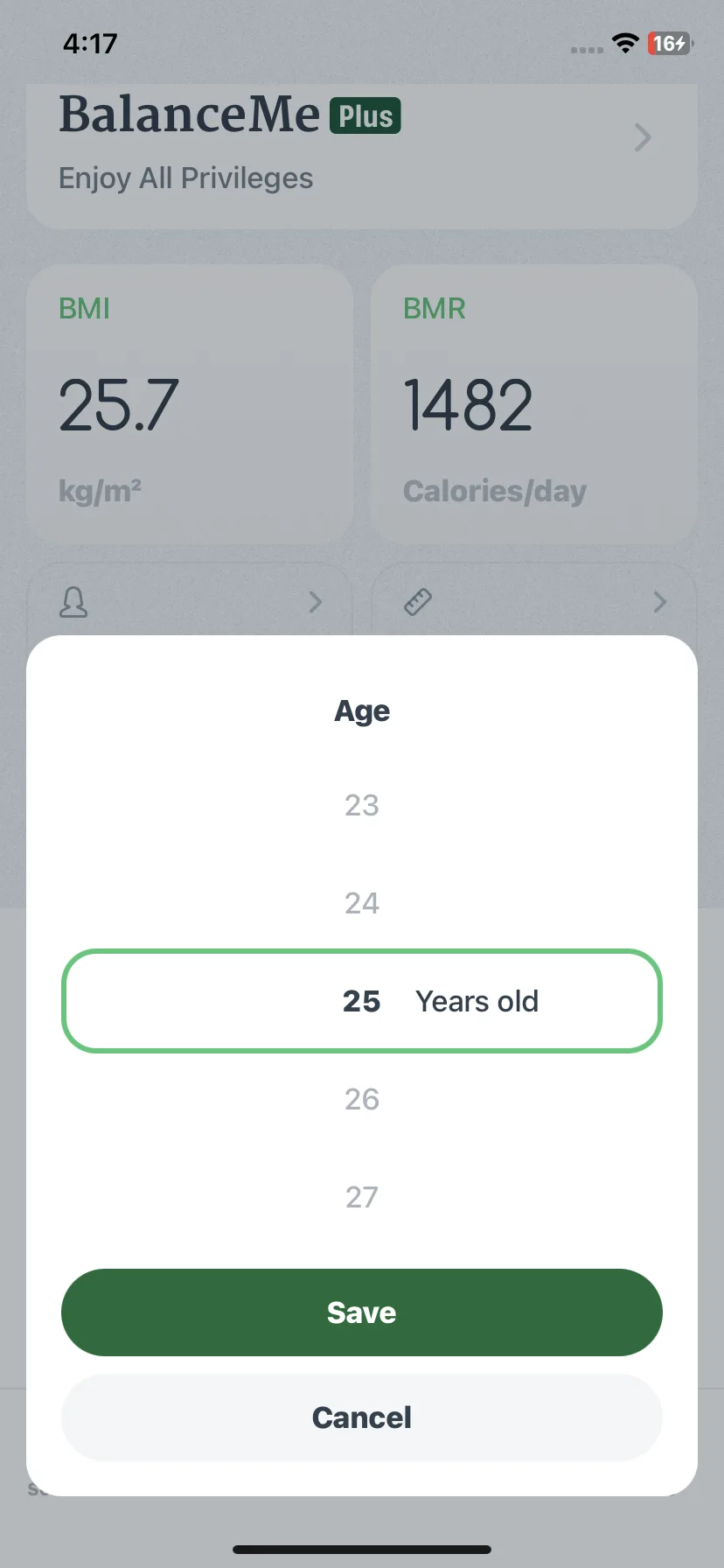
Task: Open BalanceMe Plus privileges chevron
Action: 643,137
